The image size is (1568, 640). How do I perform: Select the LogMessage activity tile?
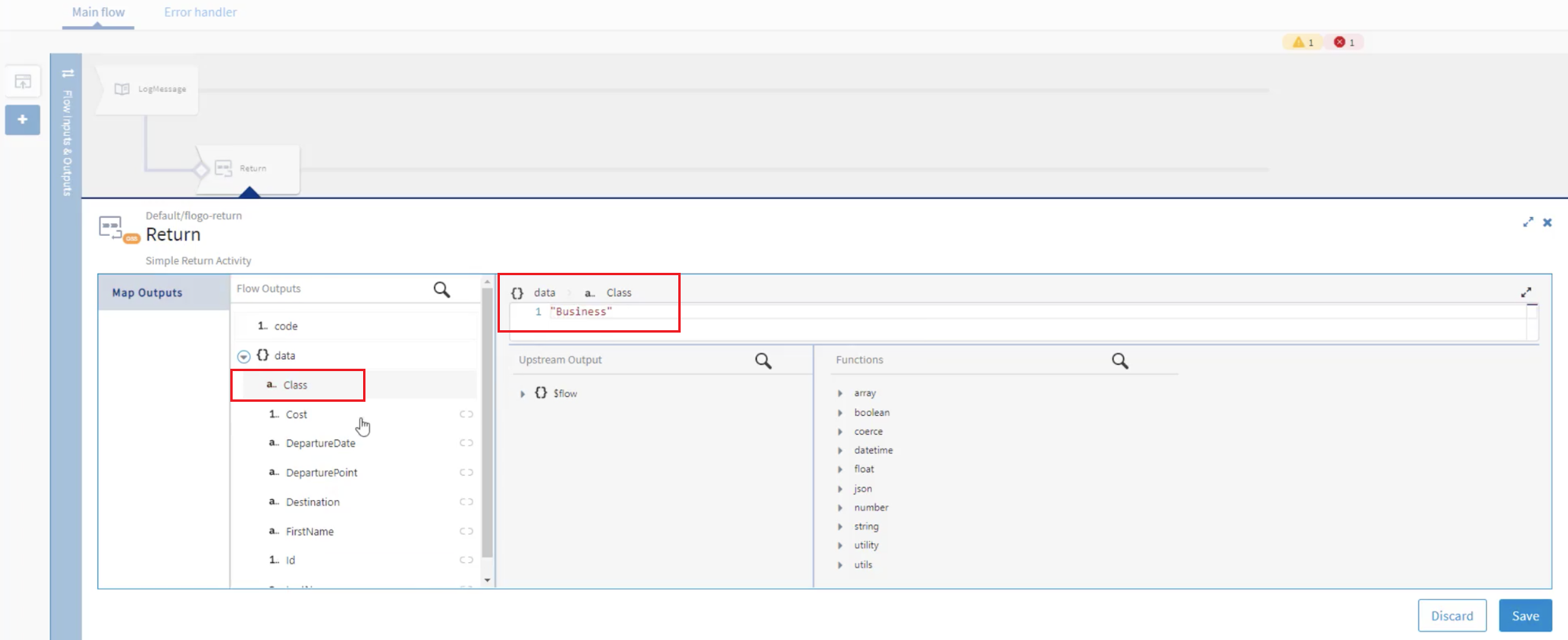(x=149, y=90)
